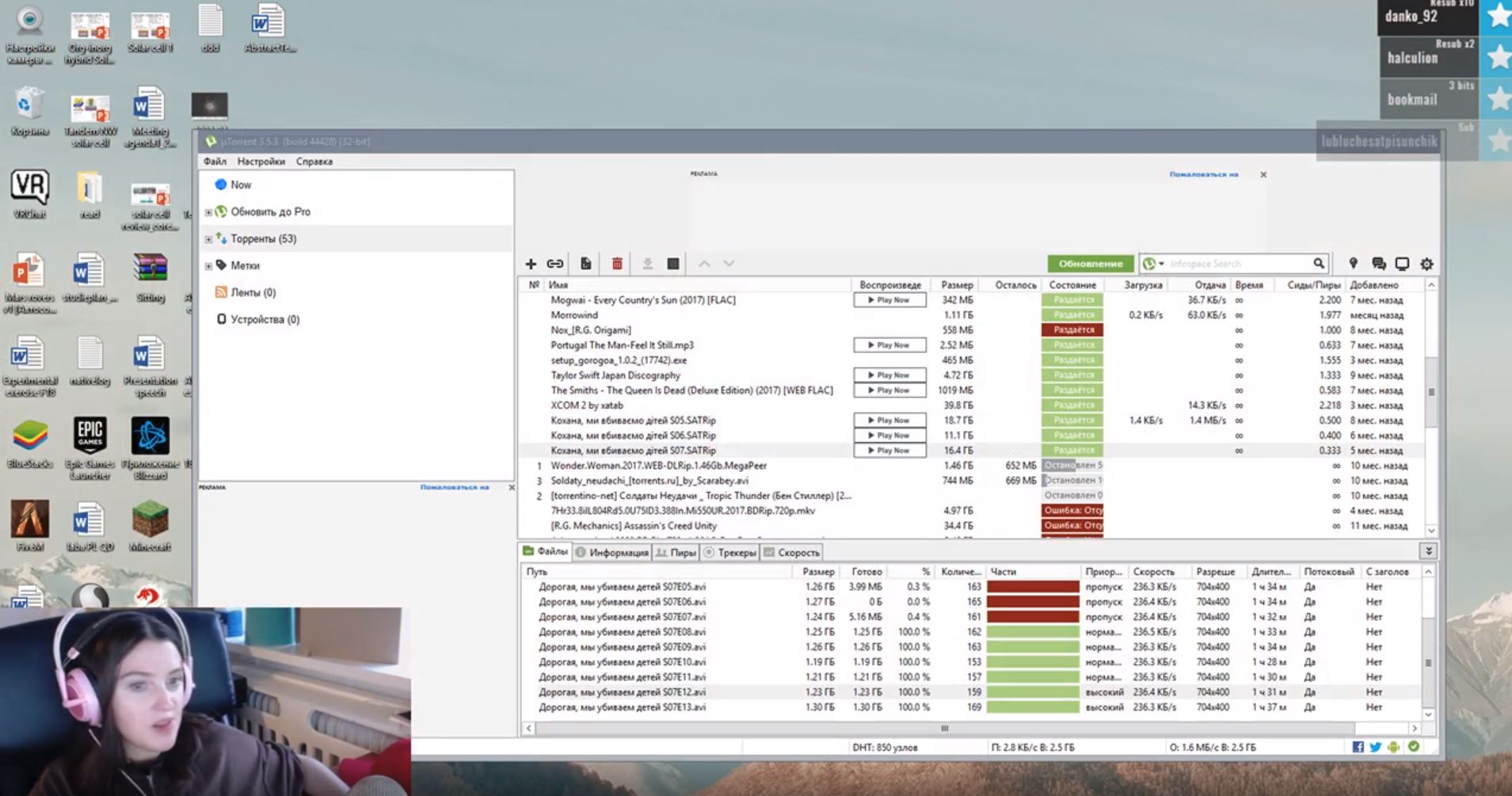This screenshot has height=796, width=1512.
Task: Click progress bar of S07E05.avi file
Action: click(1033, 587)
